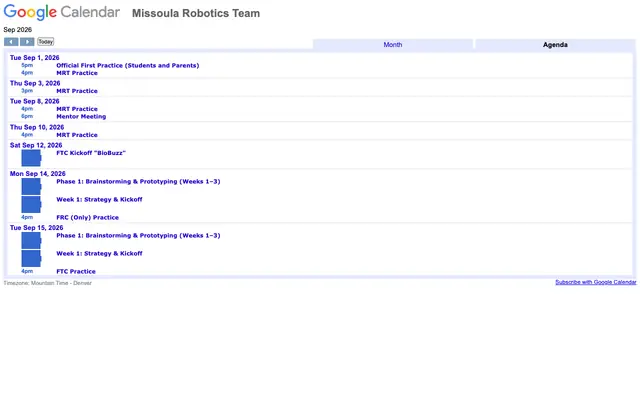The height and width of the screenshot is (400, 640).
Task: Click the Timezone: Mountain Time - Denver text
Action: [x=48, y=283]
